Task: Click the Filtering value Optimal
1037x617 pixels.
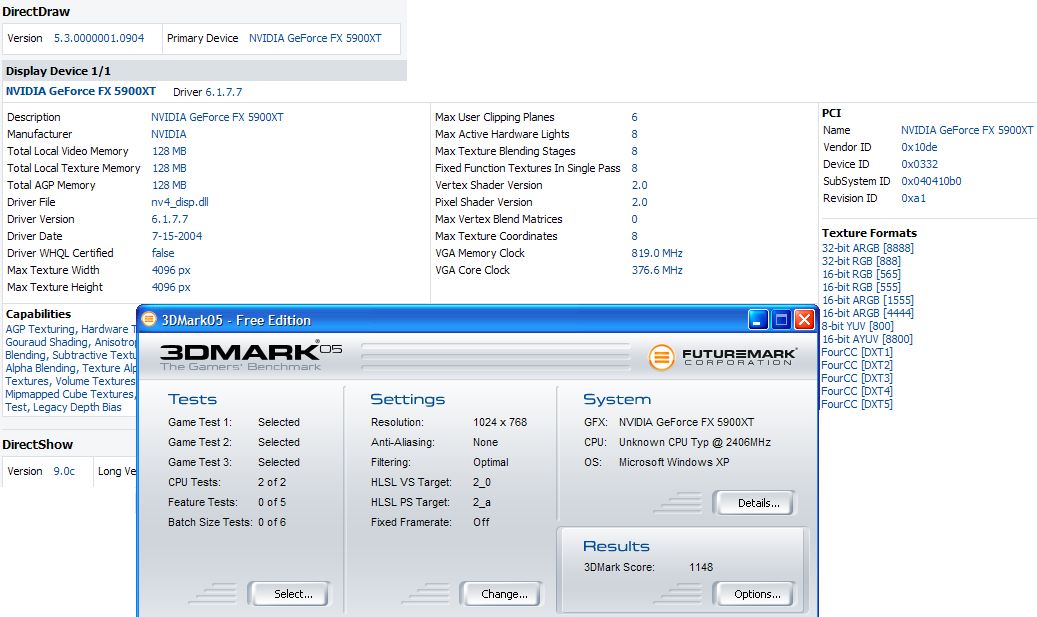Action: [x=491, y=462]
